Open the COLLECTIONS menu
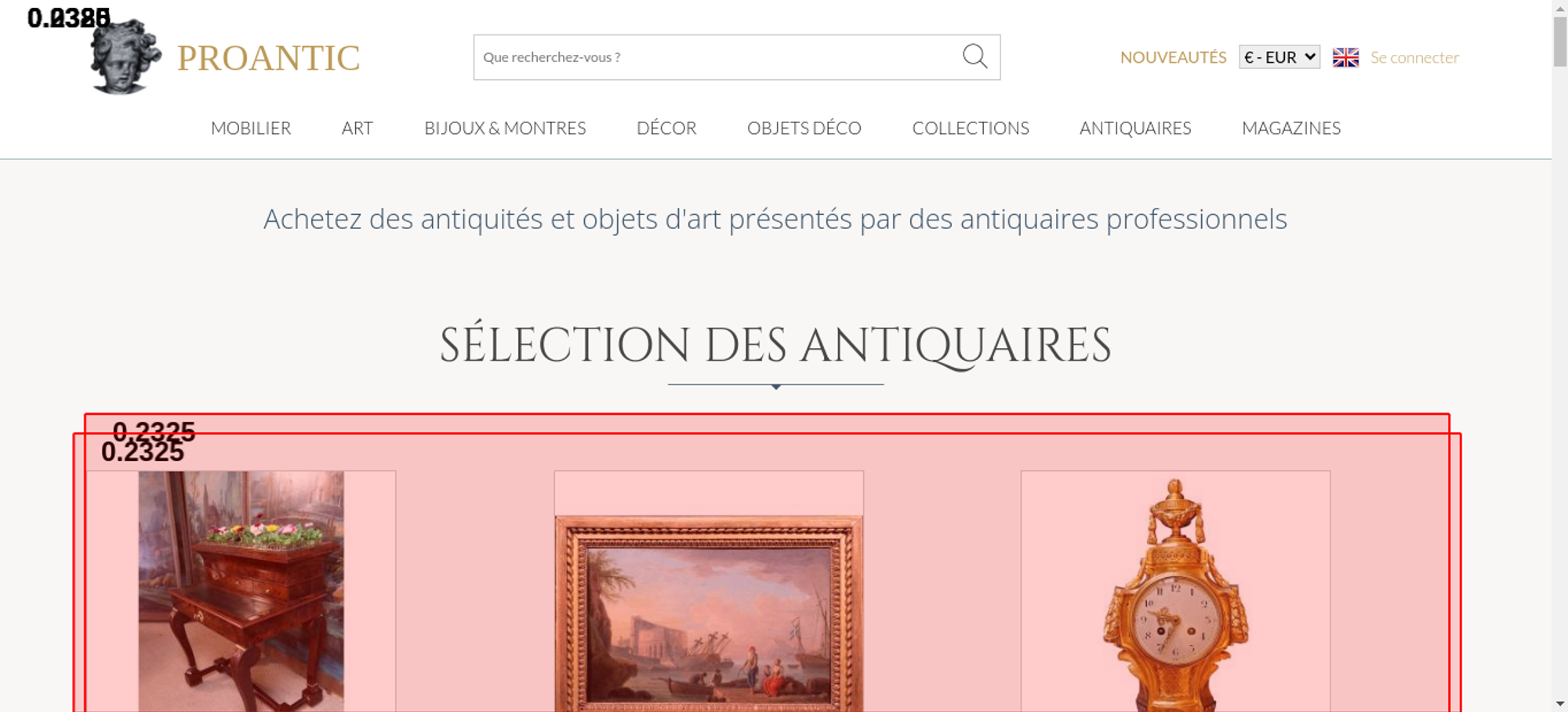Image resolution: width=1568 pixels, height=712 pixels. (x=971, y=128)
